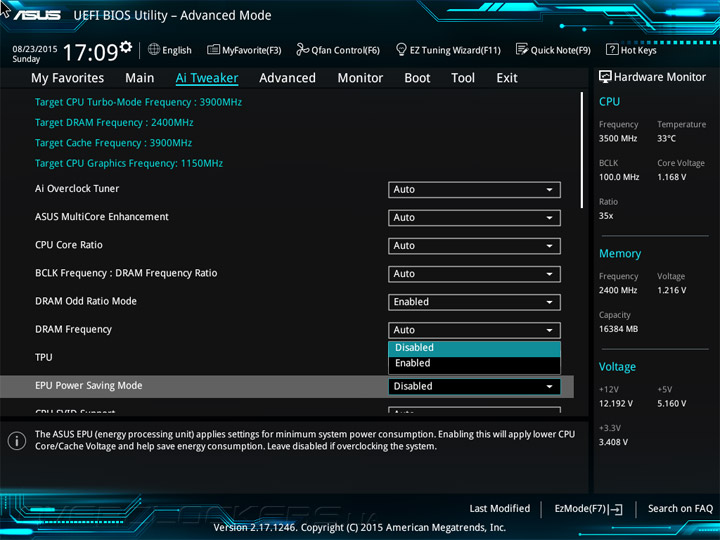Viewport: 720px width, 540px height.
Task: Switch to the My Favorites tab
Action: click(68, 78)
